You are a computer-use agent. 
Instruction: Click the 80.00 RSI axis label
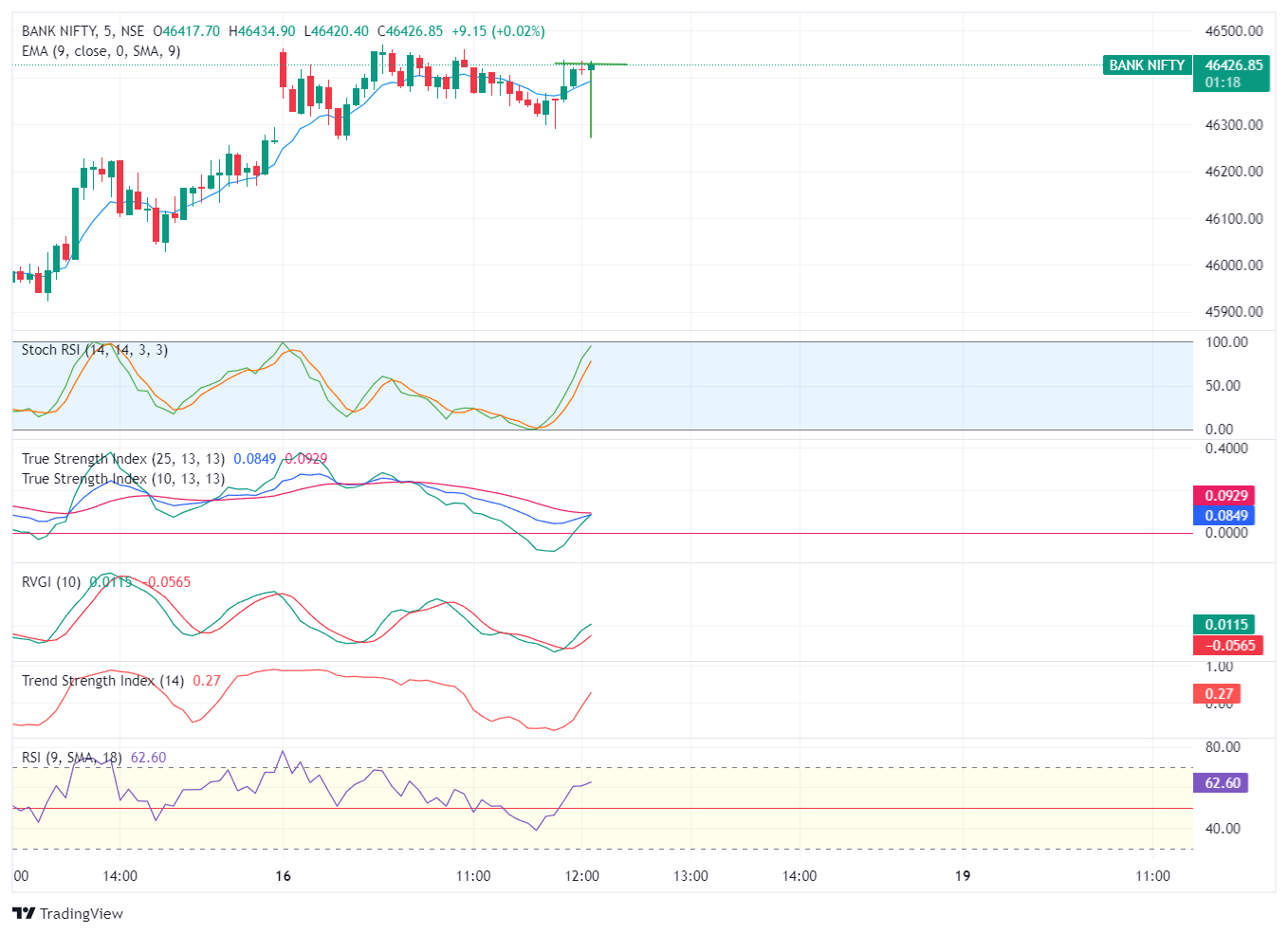pos(1223,747)
